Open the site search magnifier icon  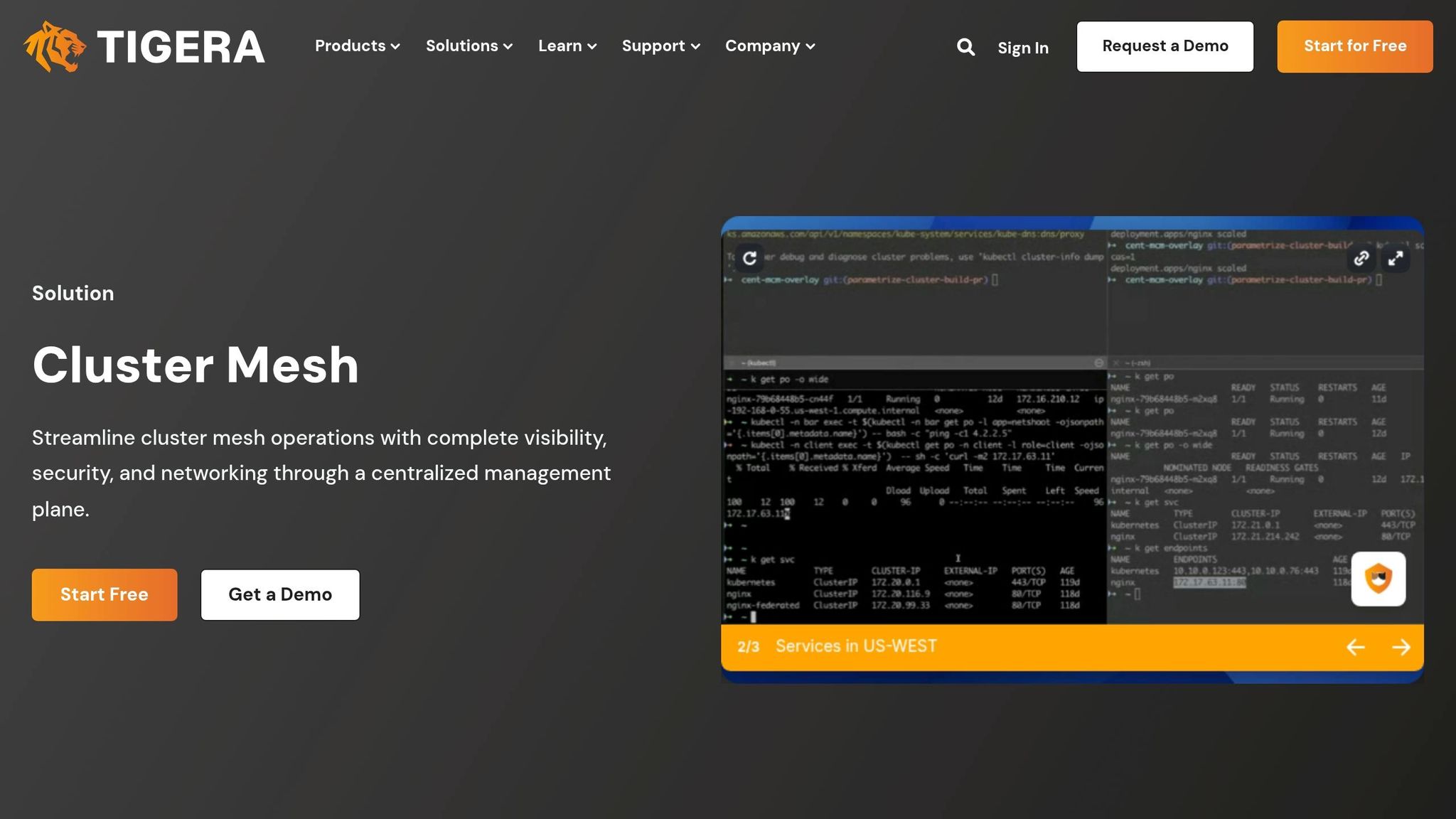965,47
